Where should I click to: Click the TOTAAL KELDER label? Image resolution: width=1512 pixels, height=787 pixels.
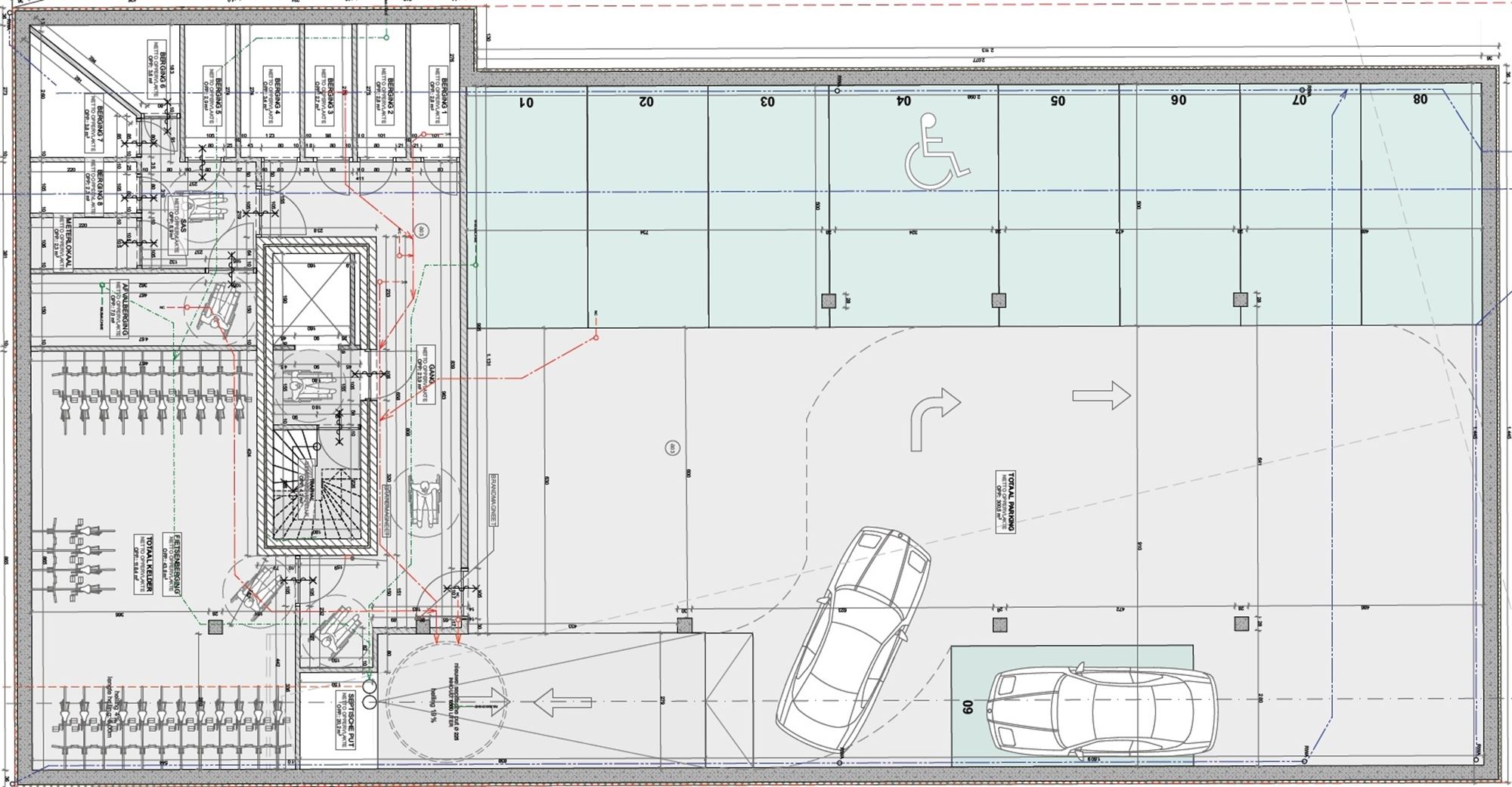(144, 564)
